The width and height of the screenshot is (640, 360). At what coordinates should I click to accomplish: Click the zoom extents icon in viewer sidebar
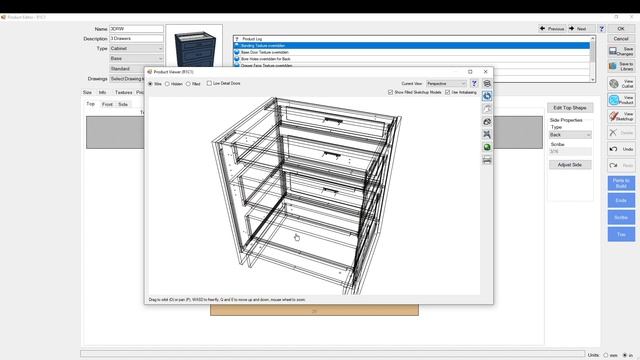487,134
